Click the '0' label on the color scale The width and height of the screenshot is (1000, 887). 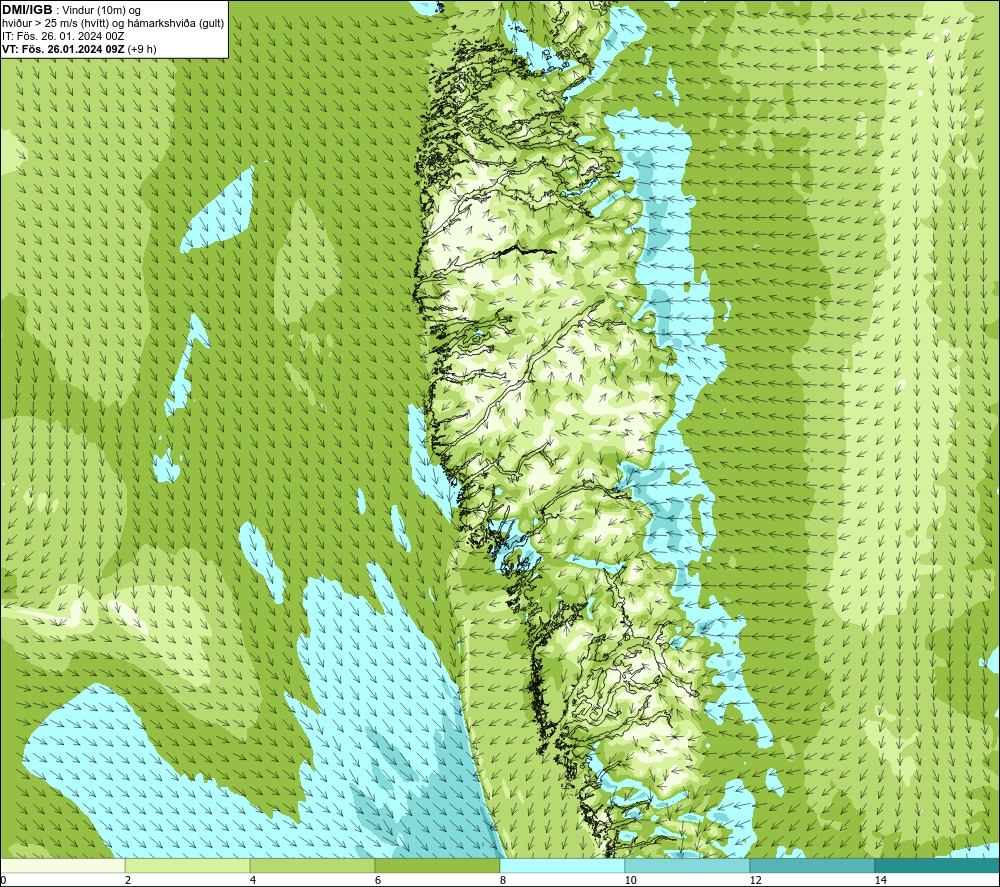(x=3, y=880)
